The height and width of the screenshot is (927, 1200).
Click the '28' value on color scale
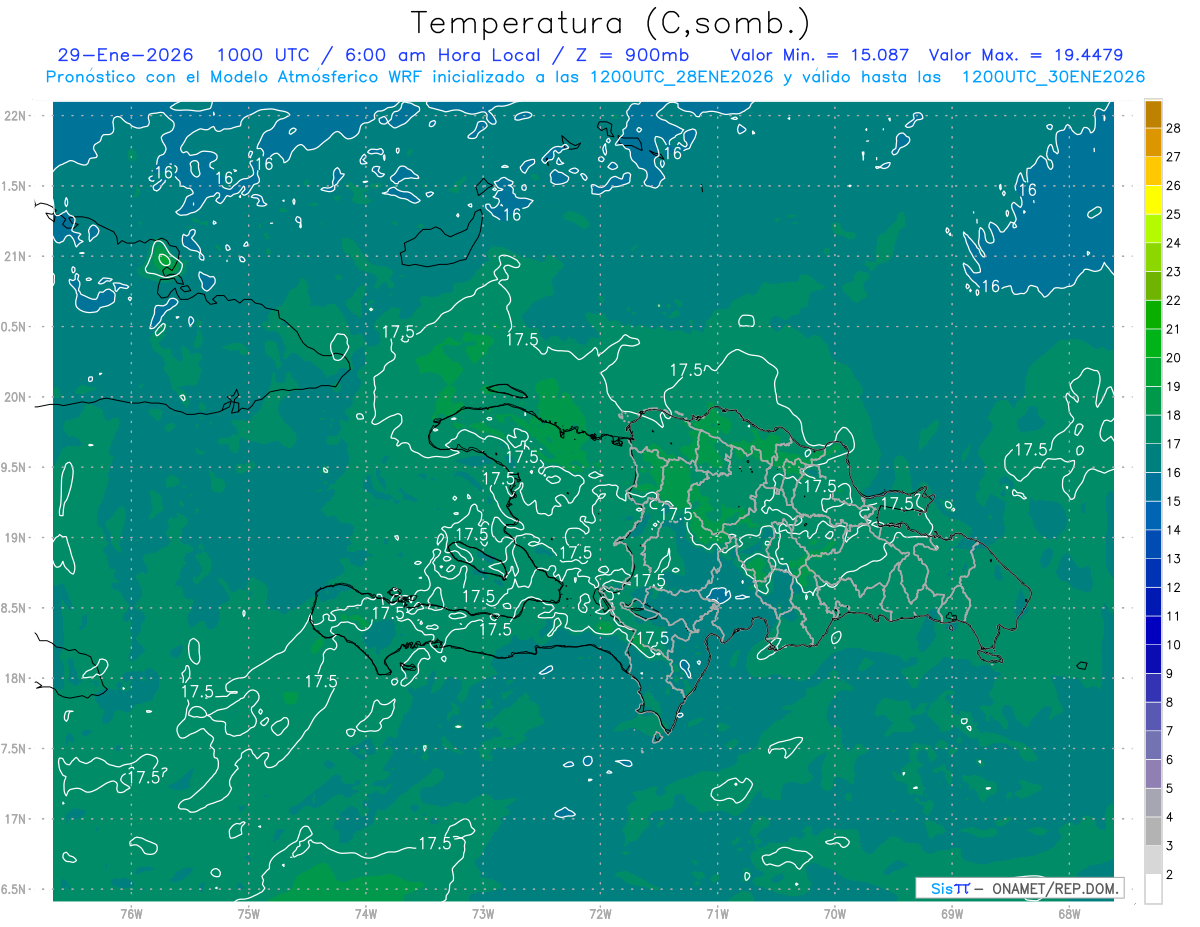tap(1174, 127)
